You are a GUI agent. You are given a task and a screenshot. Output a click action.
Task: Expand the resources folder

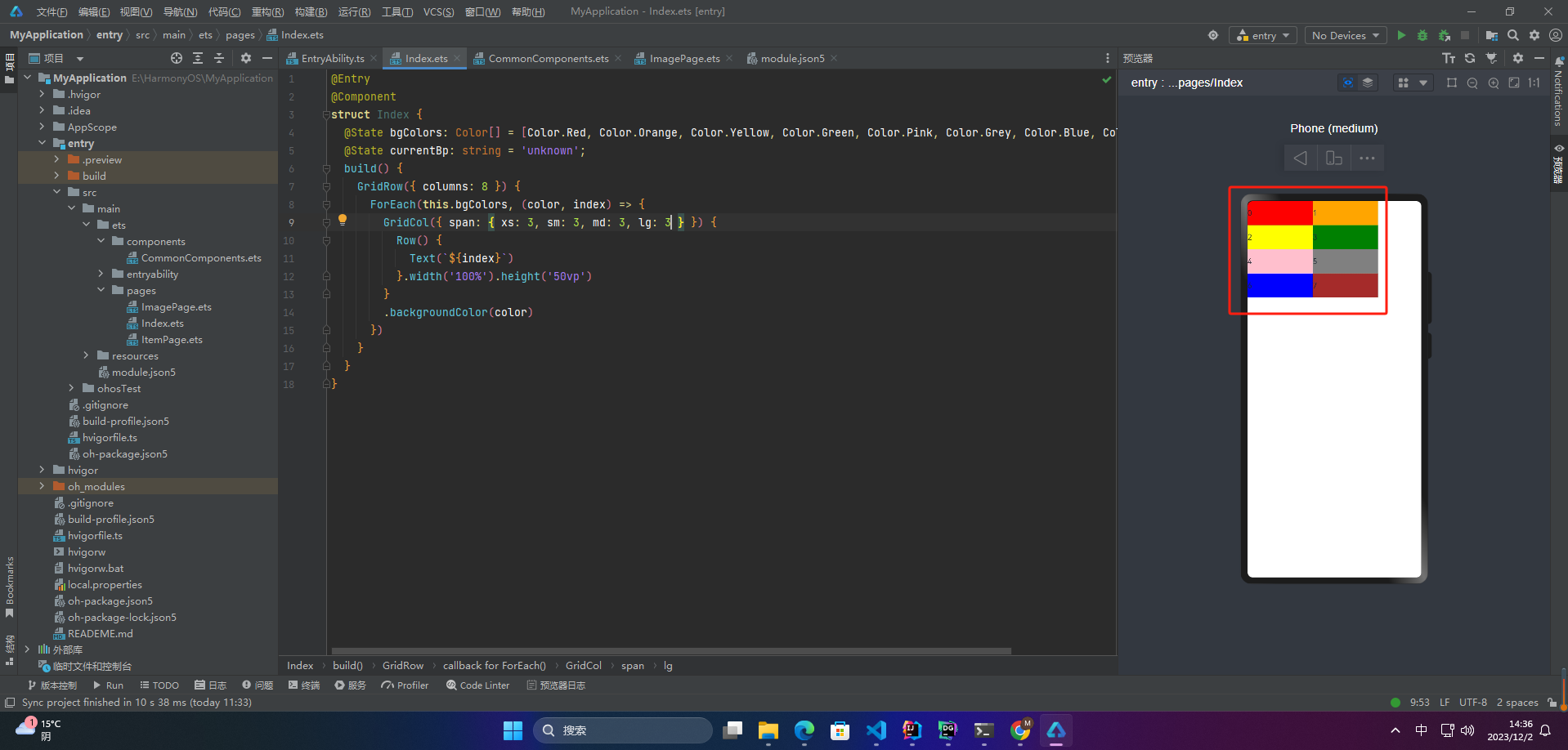tap(87, 355)
